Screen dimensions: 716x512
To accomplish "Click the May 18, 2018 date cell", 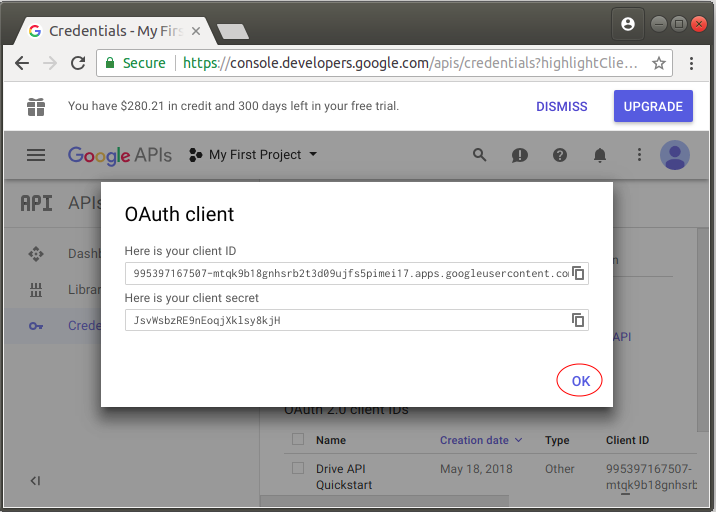I will [476, 469].
